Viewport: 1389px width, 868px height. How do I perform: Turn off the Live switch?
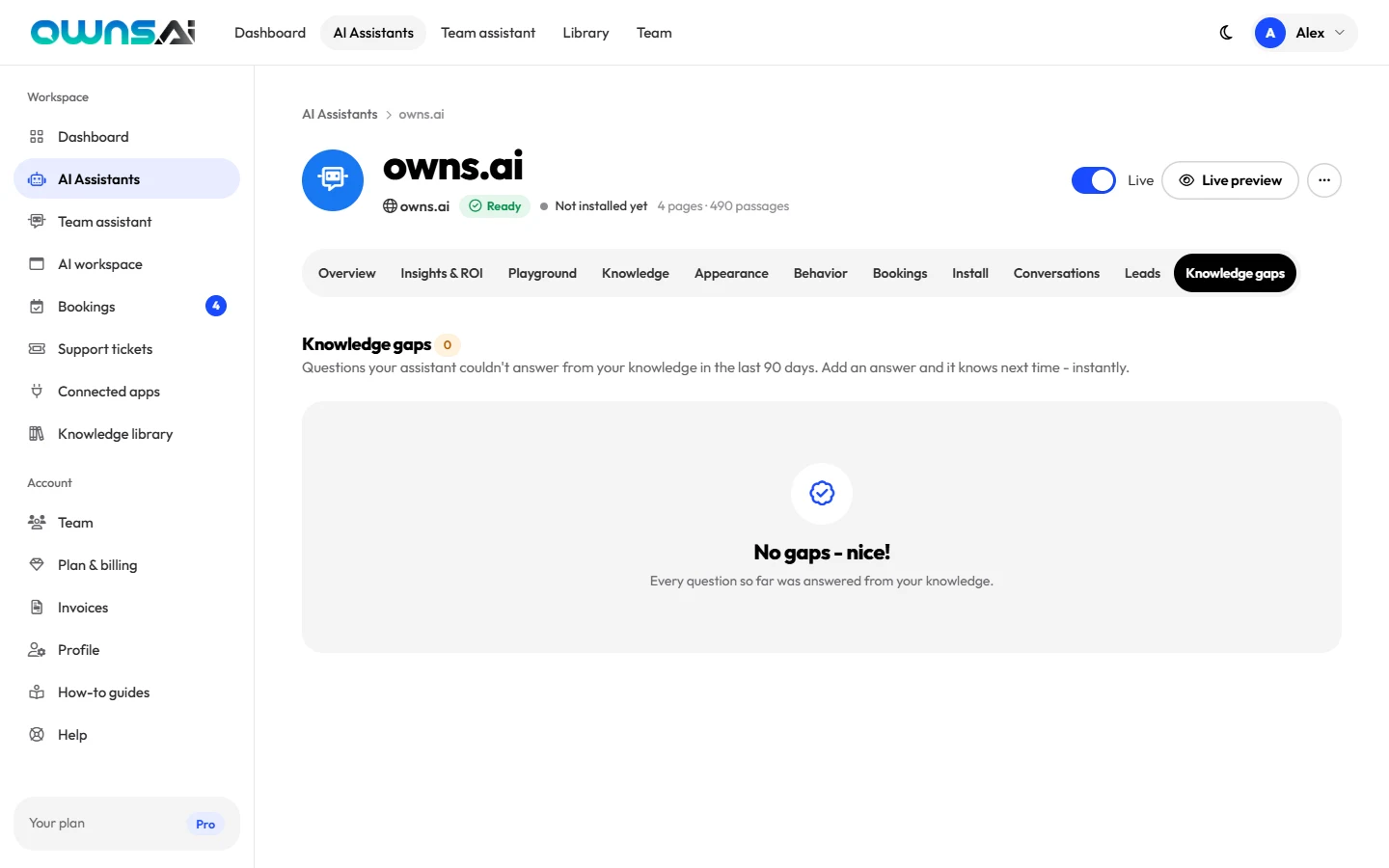click(1094, 180)
